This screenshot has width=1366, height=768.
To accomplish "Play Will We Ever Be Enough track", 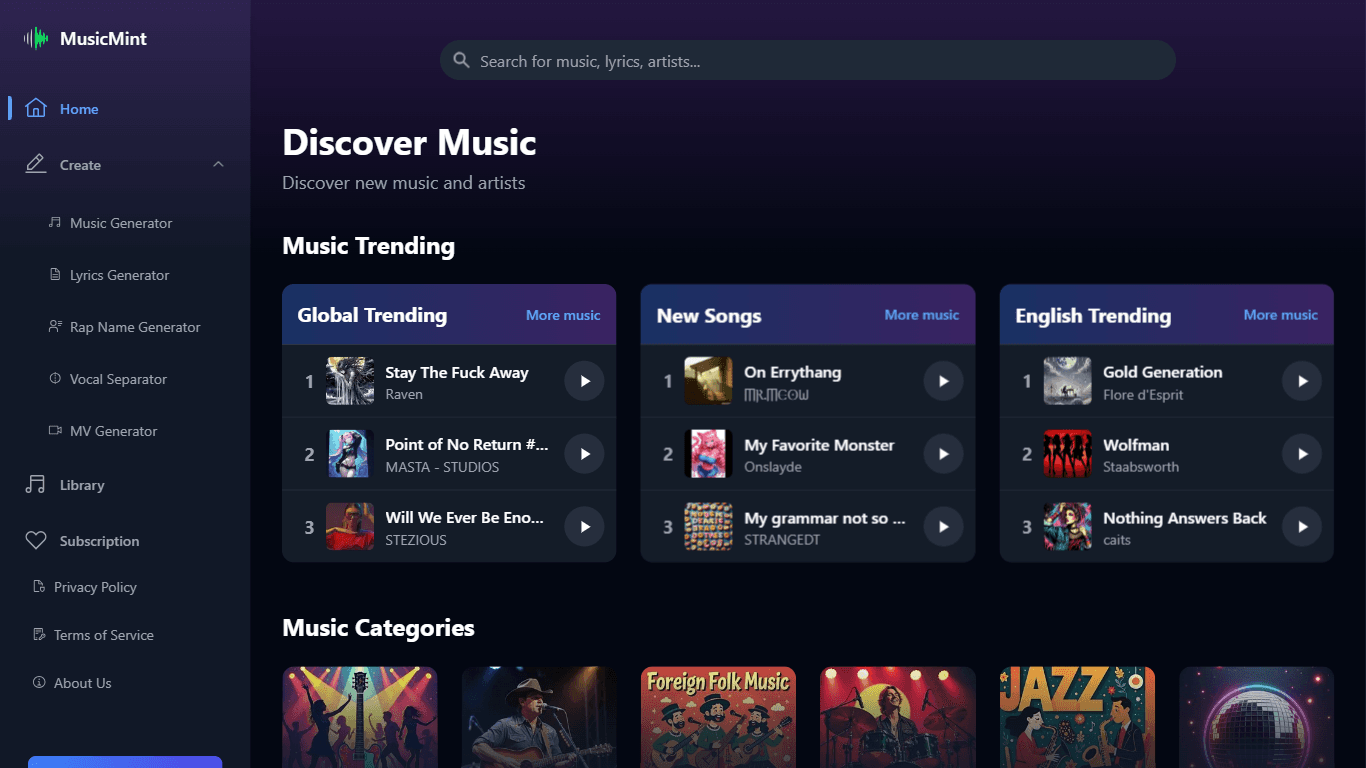I will 584,527.
